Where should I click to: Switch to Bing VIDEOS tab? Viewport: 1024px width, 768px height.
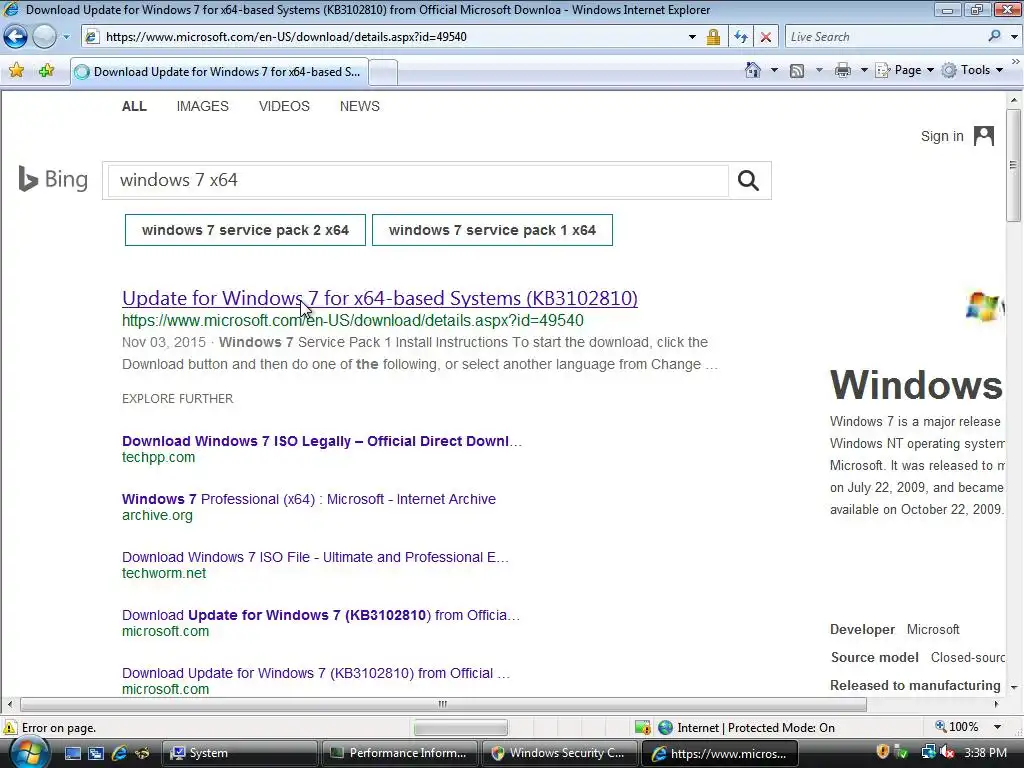pyautogui.click(x=284, y=106)
